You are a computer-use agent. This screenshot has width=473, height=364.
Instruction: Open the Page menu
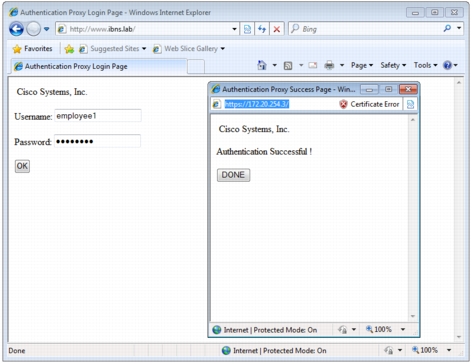362,65
